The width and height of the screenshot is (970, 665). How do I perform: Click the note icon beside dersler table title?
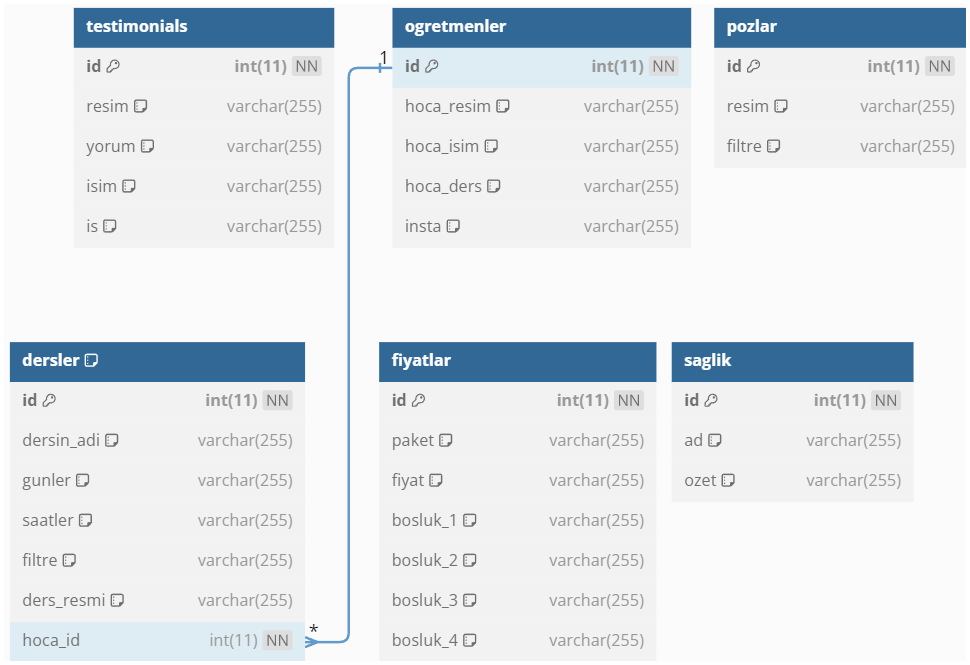[x=92, y=360]
